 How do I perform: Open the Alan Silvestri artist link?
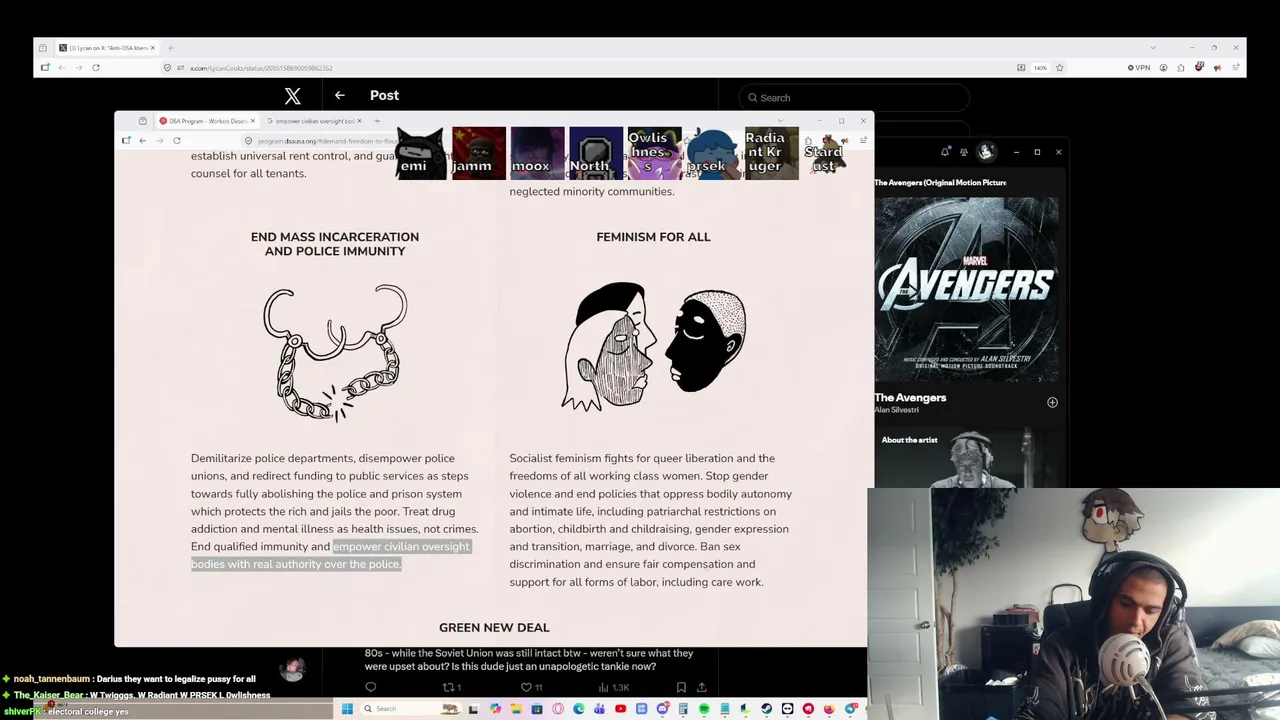(896, 410)
